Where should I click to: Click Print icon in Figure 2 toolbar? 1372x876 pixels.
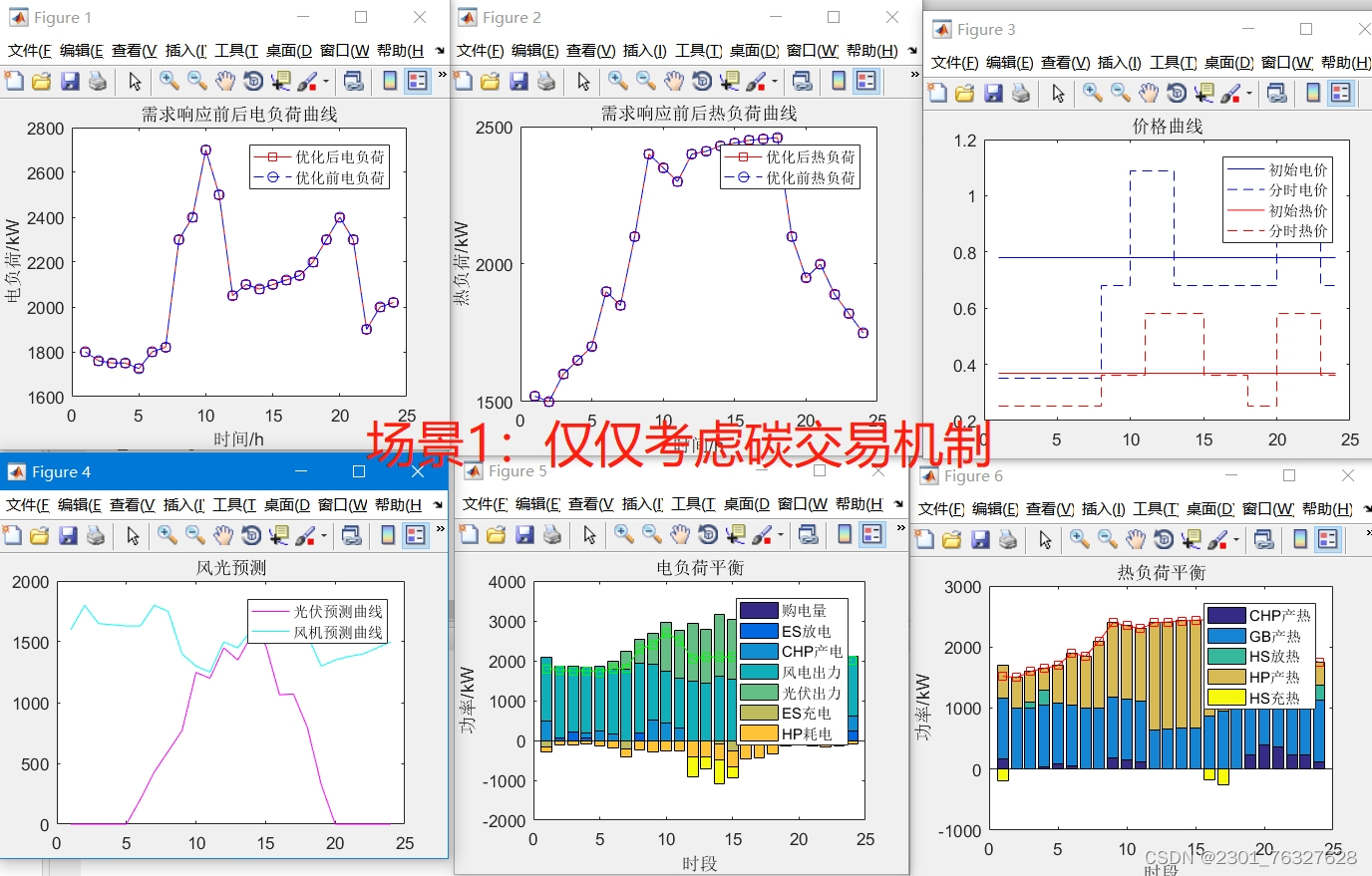(x=546, y=81)
